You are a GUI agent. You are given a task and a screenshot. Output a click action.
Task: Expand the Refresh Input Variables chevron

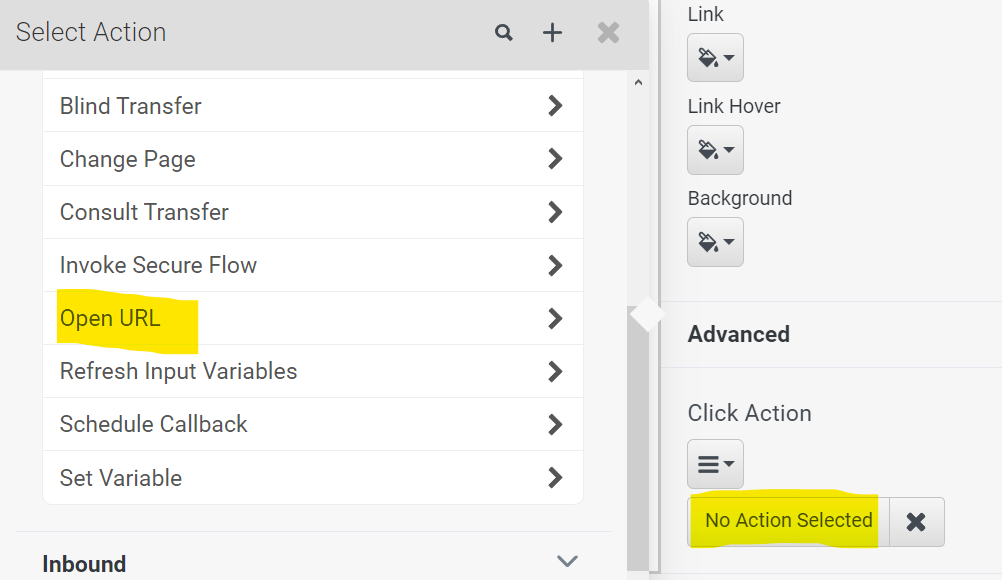(555, 371)
